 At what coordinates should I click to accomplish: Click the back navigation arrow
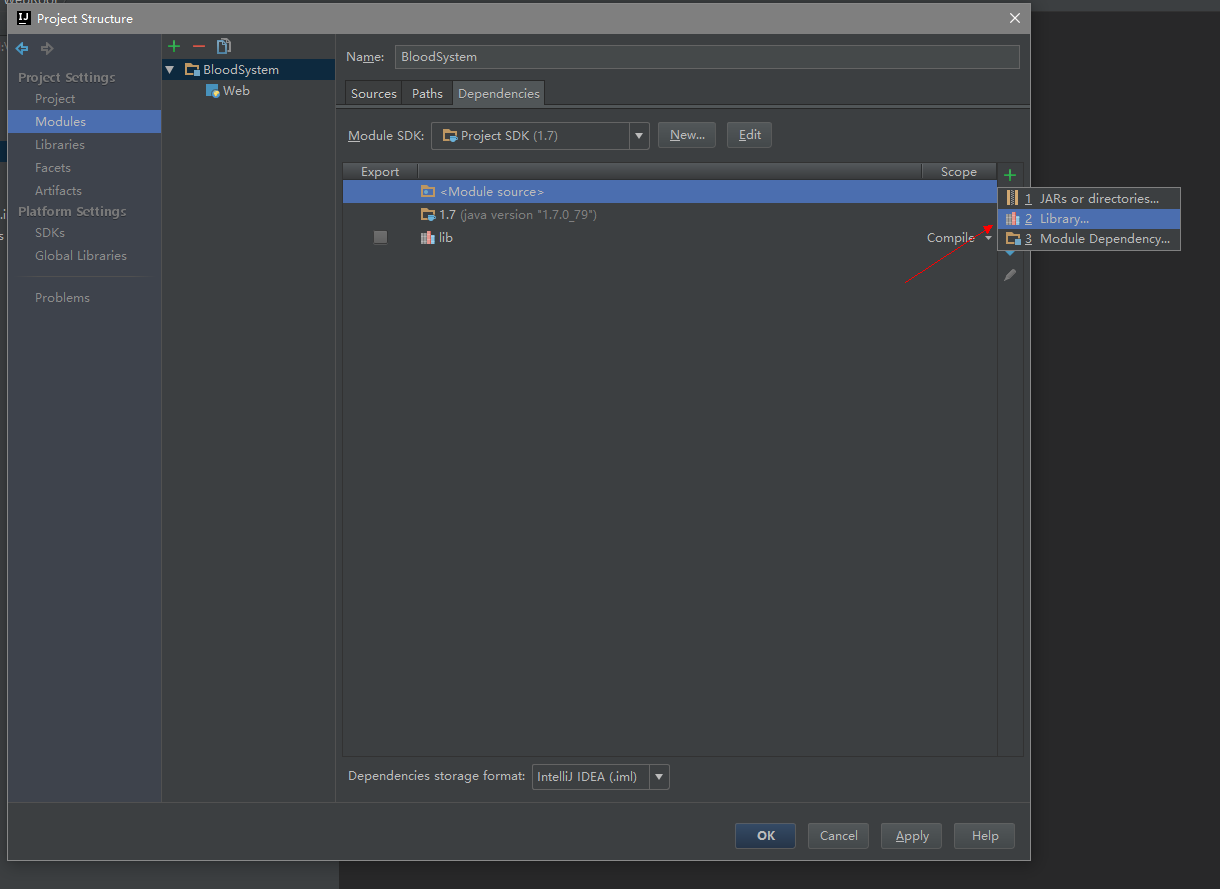(22, 48)
